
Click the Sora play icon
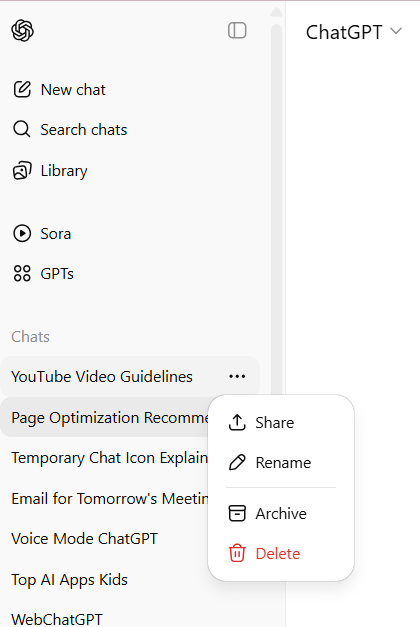22,234
